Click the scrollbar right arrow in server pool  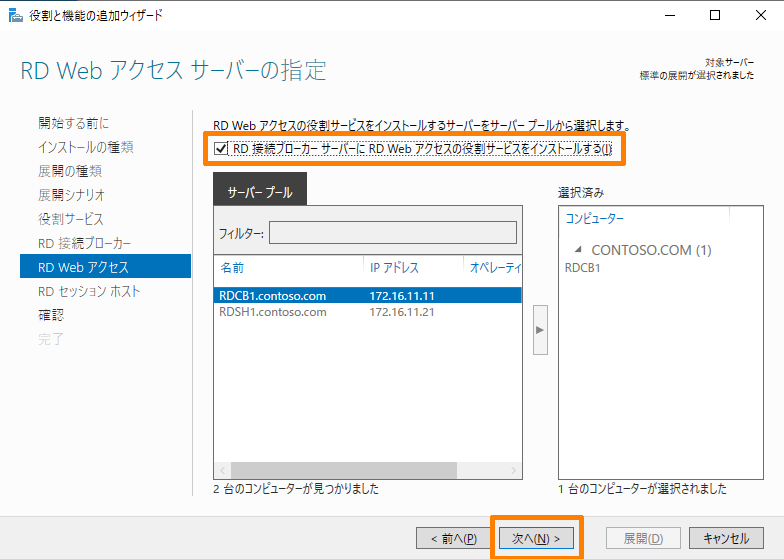point(514,470)
